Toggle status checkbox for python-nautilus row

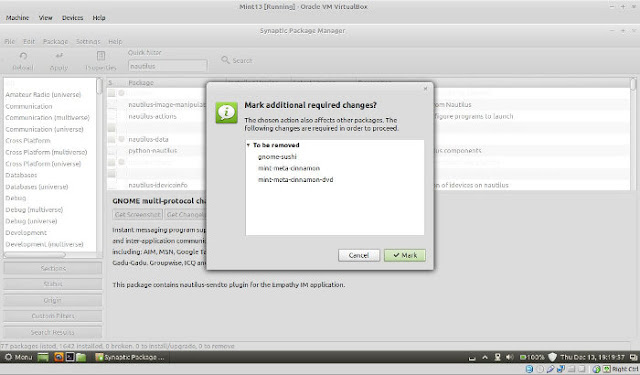coord(111,151)
